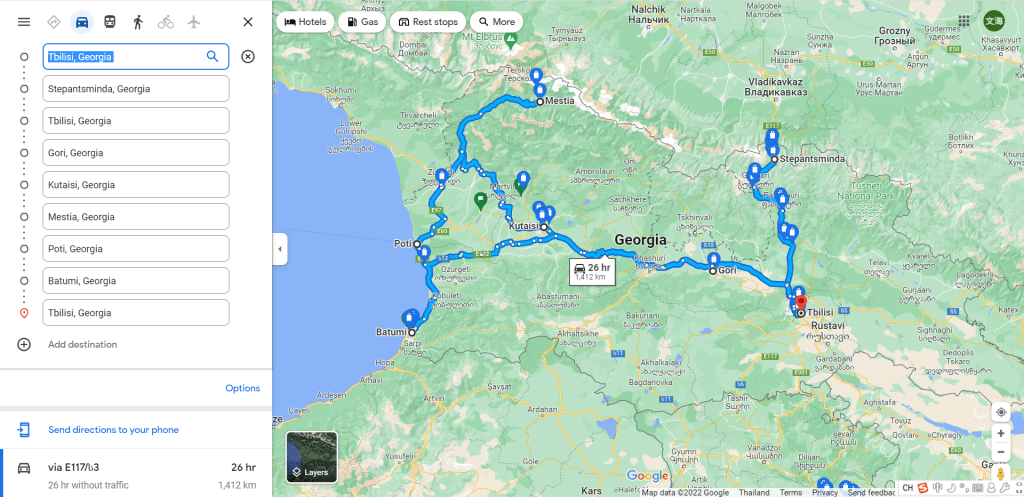Open route Options
The image size is (1024, 497).
coord(242,388)
